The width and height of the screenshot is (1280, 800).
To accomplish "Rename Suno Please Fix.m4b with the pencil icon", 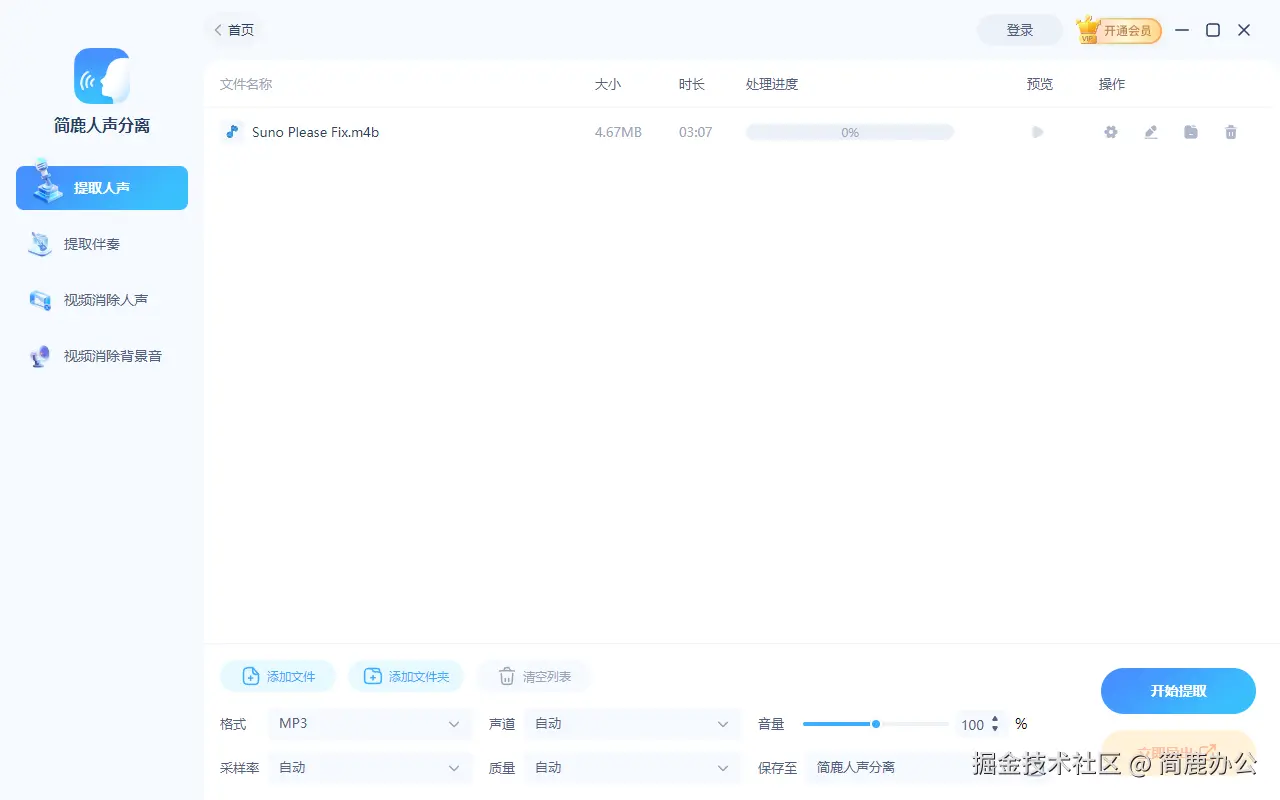I will pyautogui.click(x=1150, y=131).
